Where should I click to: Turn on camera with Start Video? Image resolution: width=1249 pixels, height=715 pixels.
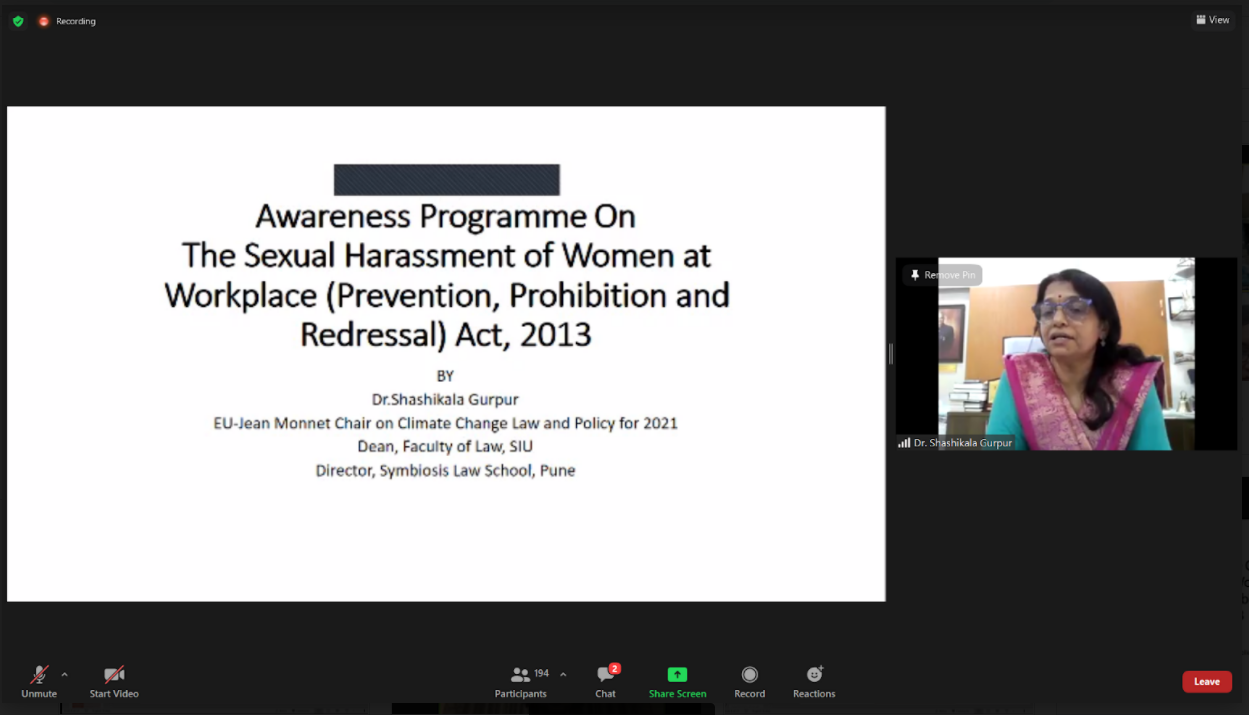[114, 680]
